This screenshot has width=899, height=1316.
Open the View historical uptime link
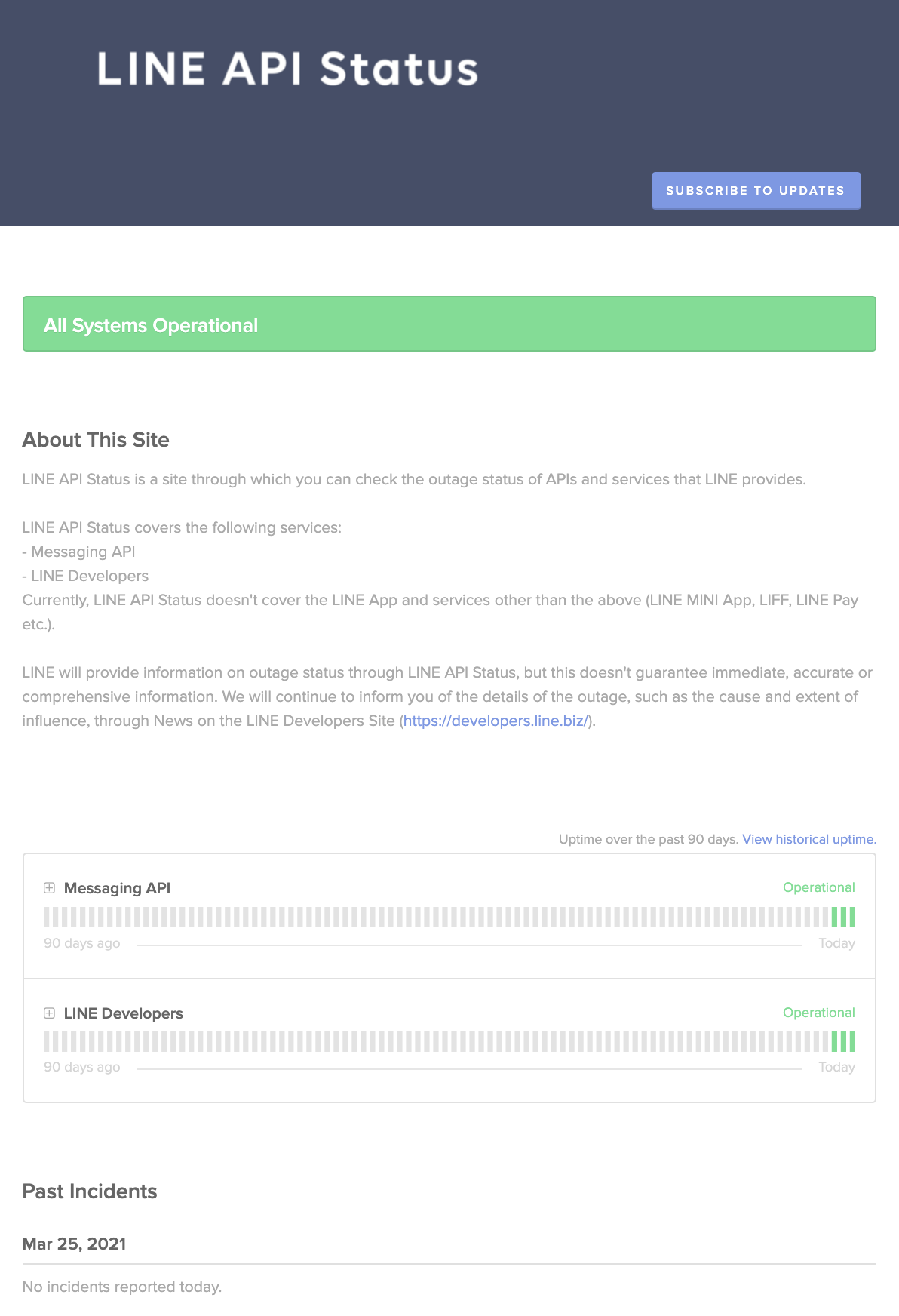(x=808, y=839)
